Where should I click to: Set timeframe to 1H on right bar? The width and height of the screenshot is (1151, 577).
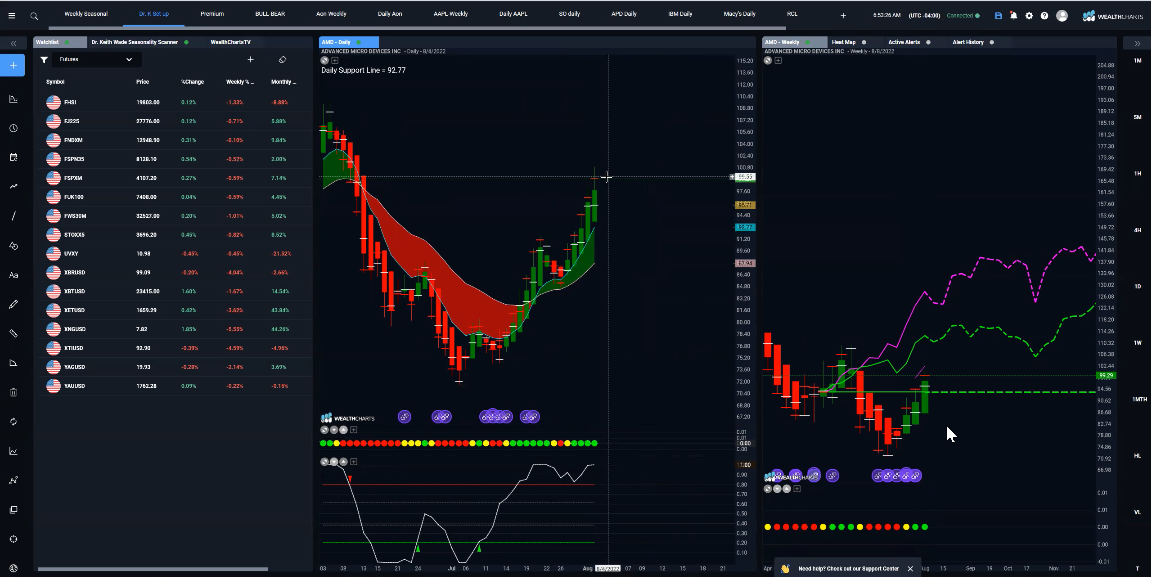click(1138, 173)
